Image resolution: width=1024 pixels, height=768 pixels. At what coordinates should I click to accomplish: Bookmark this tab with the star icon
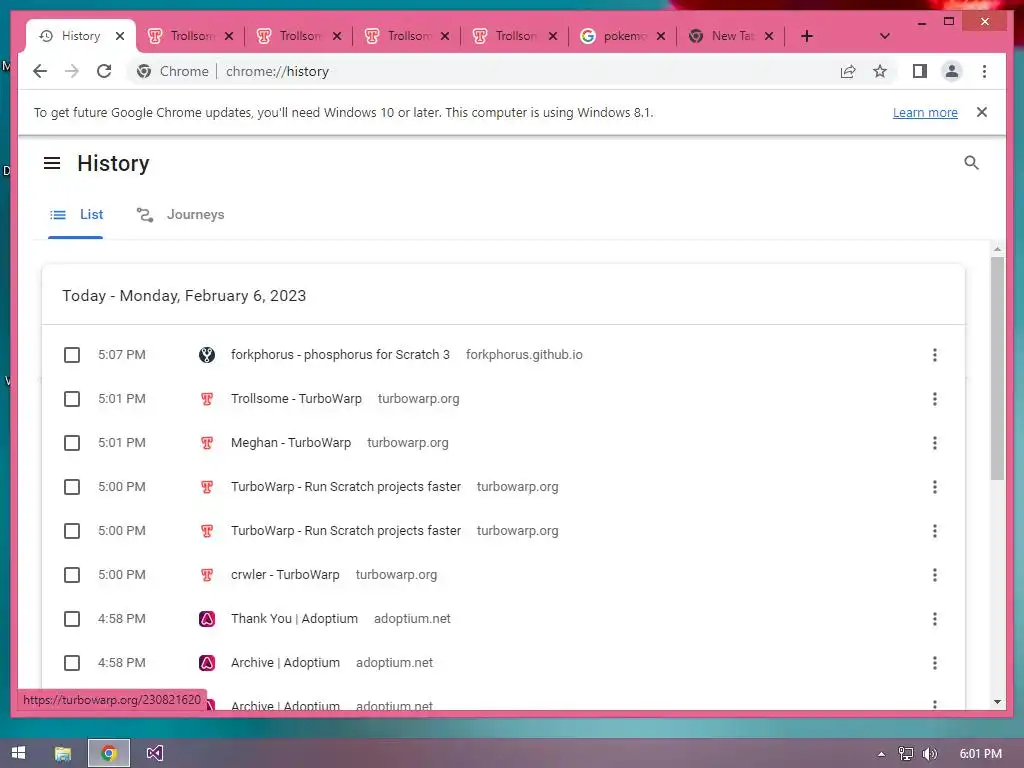tap(880, 71)
